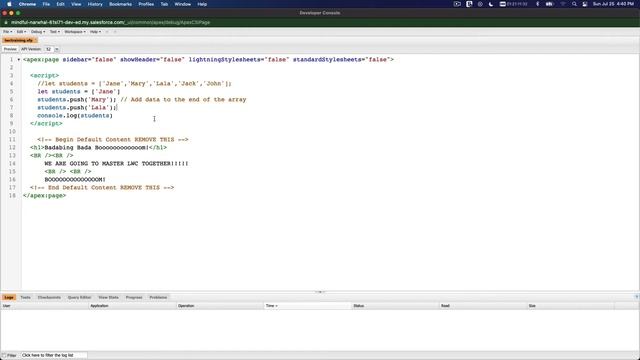Open the macOS View menu
Image resolution: width=640 pixels, height=360 pixels.
[x=76, y=4]
